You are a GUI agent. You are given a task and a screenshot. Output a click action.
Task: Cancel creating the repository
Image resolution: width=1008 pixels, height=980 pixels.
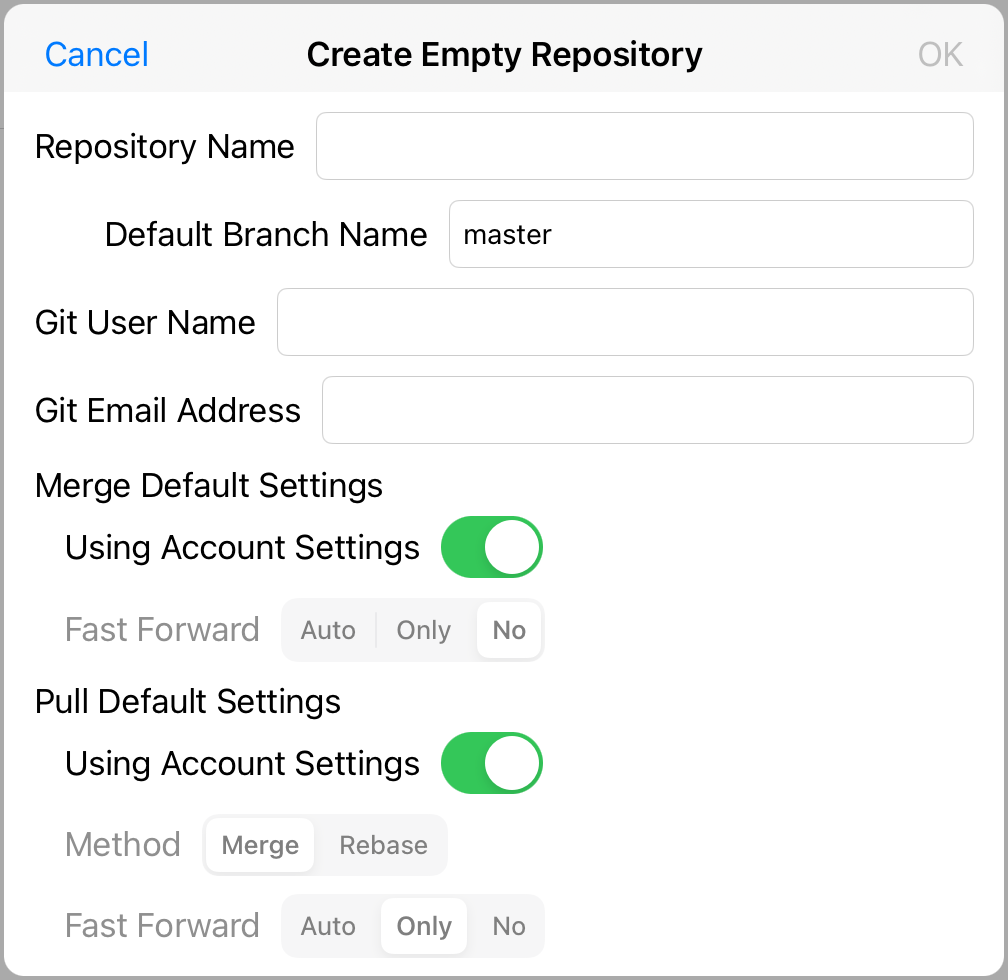click(x=96, y=54)
